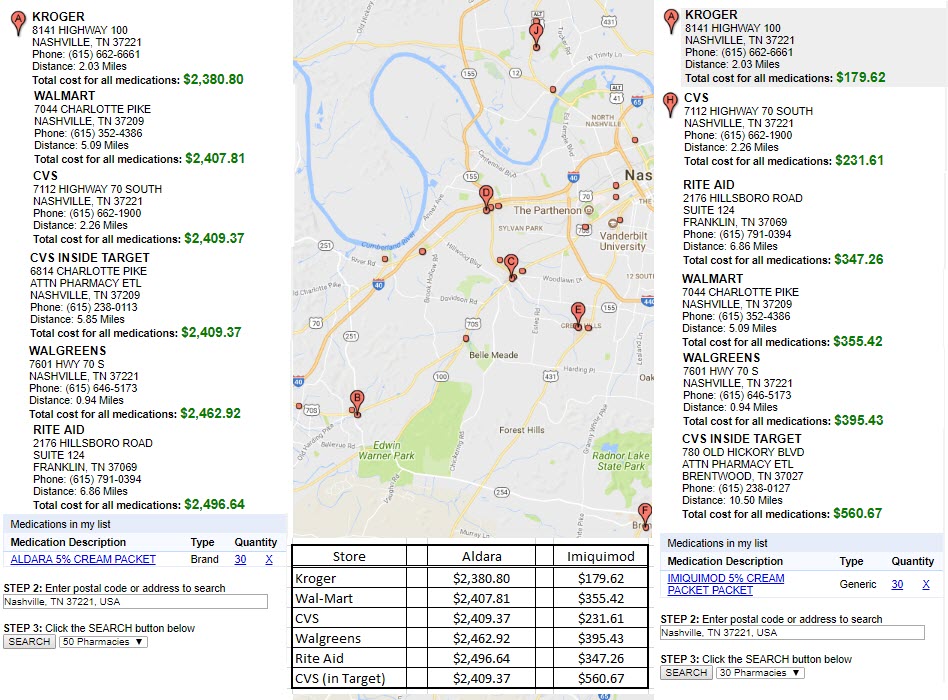Click the "Aldara" header in the comparison table

point(482,556)
